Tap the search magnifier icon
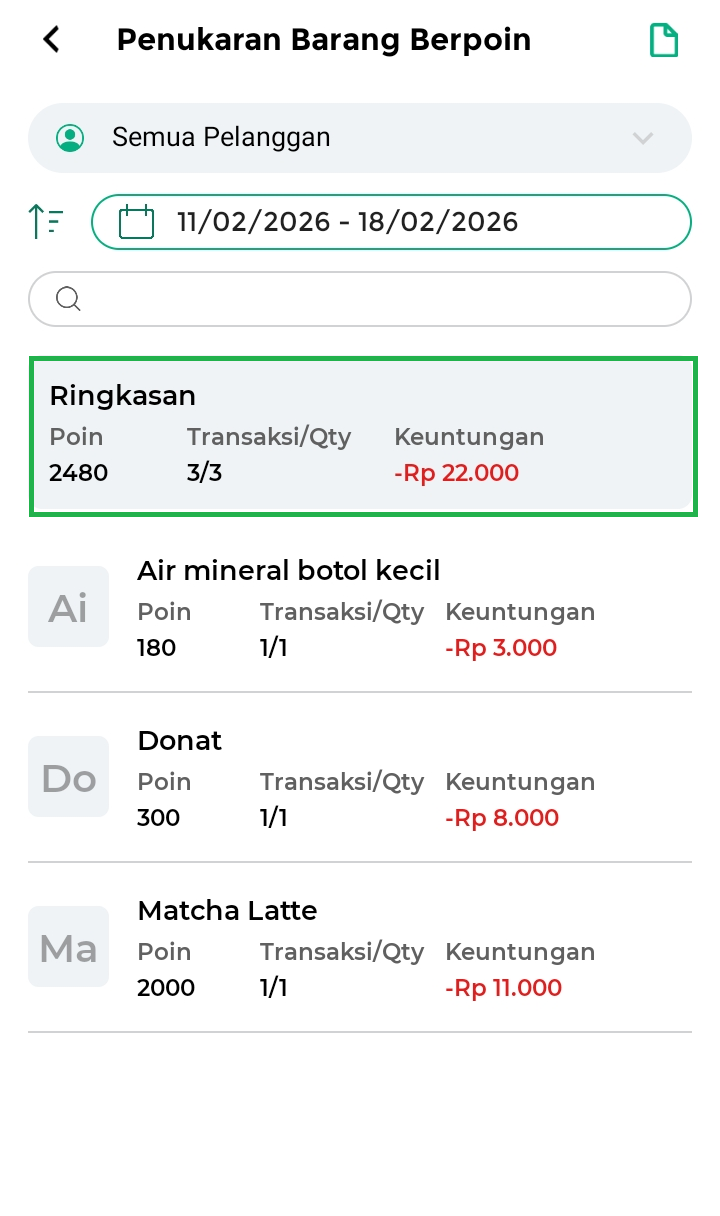The image size is (720, 1216). (x=68, y=299)
